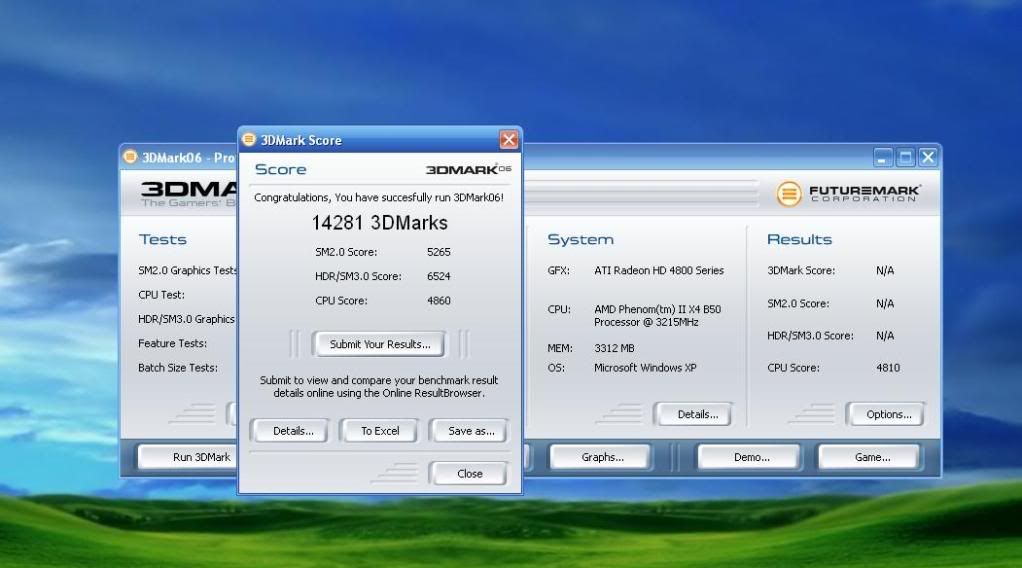1022x568 pixels.
Task: Click Submit Your Results button
Action: pyautogui.click(x=379, y=344)
